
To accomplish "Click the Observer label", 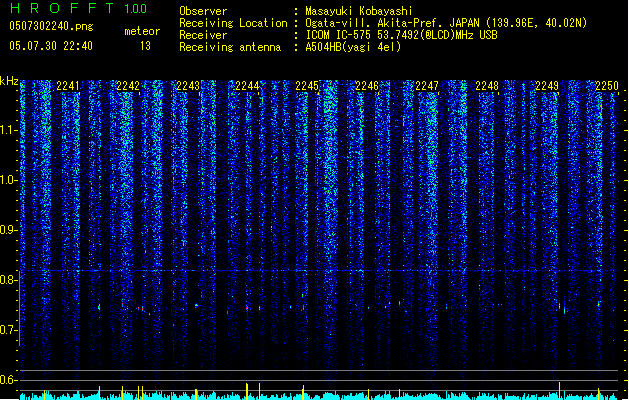I will click(x=203, y=11).
